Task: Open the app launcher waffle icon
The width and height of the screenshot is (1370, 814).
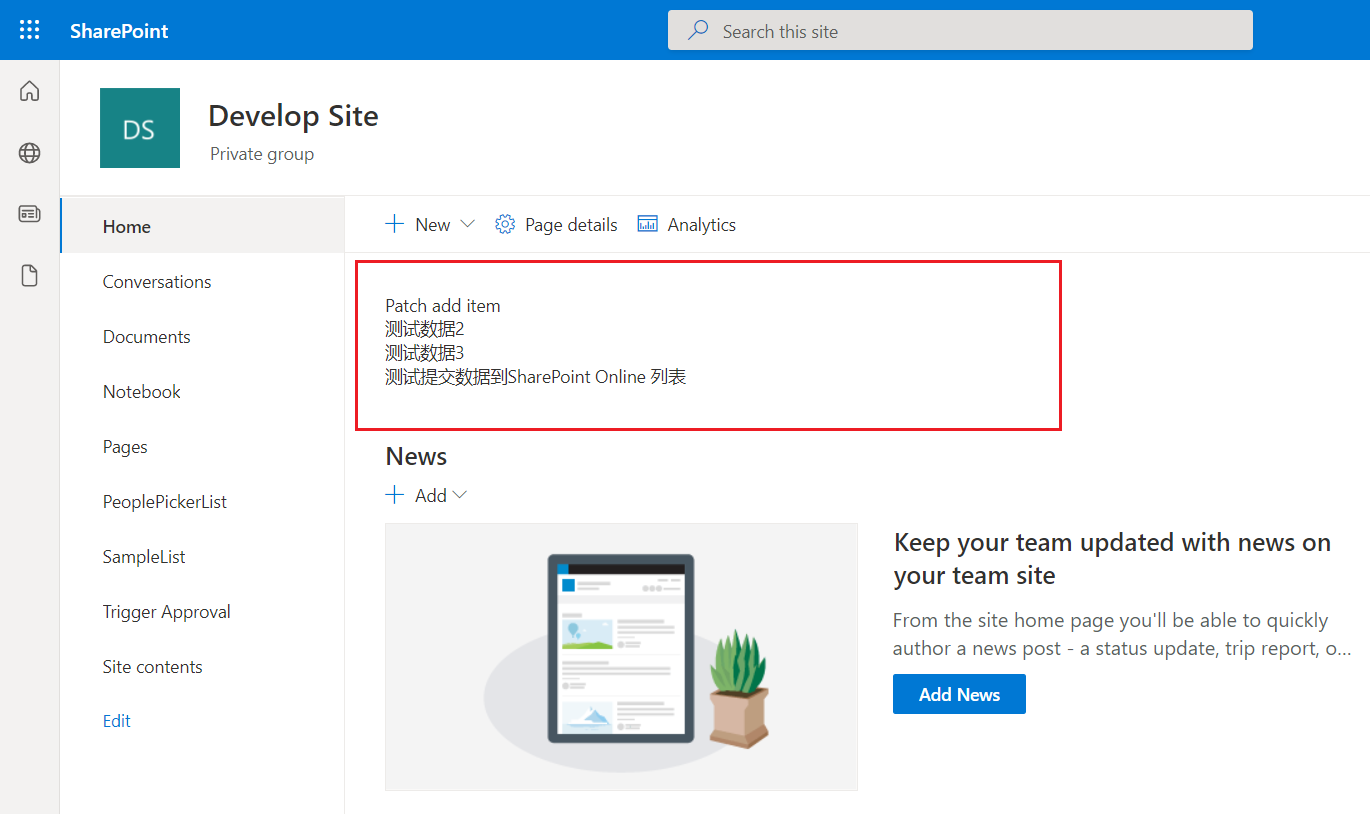Action: pos(30,30)
